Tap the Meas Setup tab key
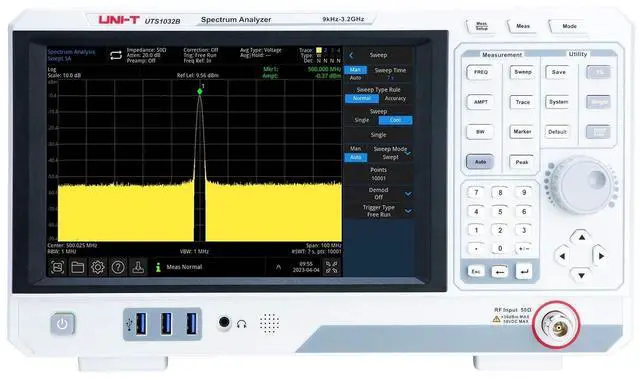Image resolution: width=640 pixels, height=379 pixels. 482,26
